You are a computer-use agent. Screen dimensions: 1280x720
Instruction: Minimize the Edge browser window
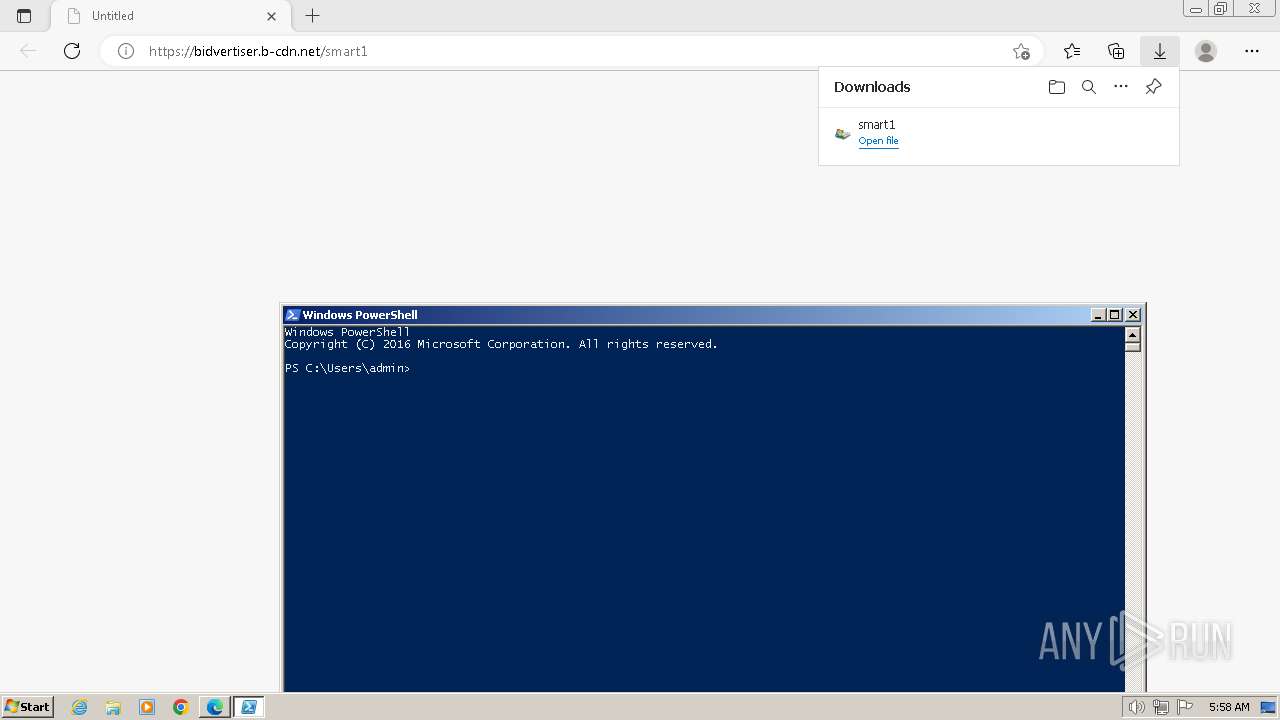point(1196,9)
